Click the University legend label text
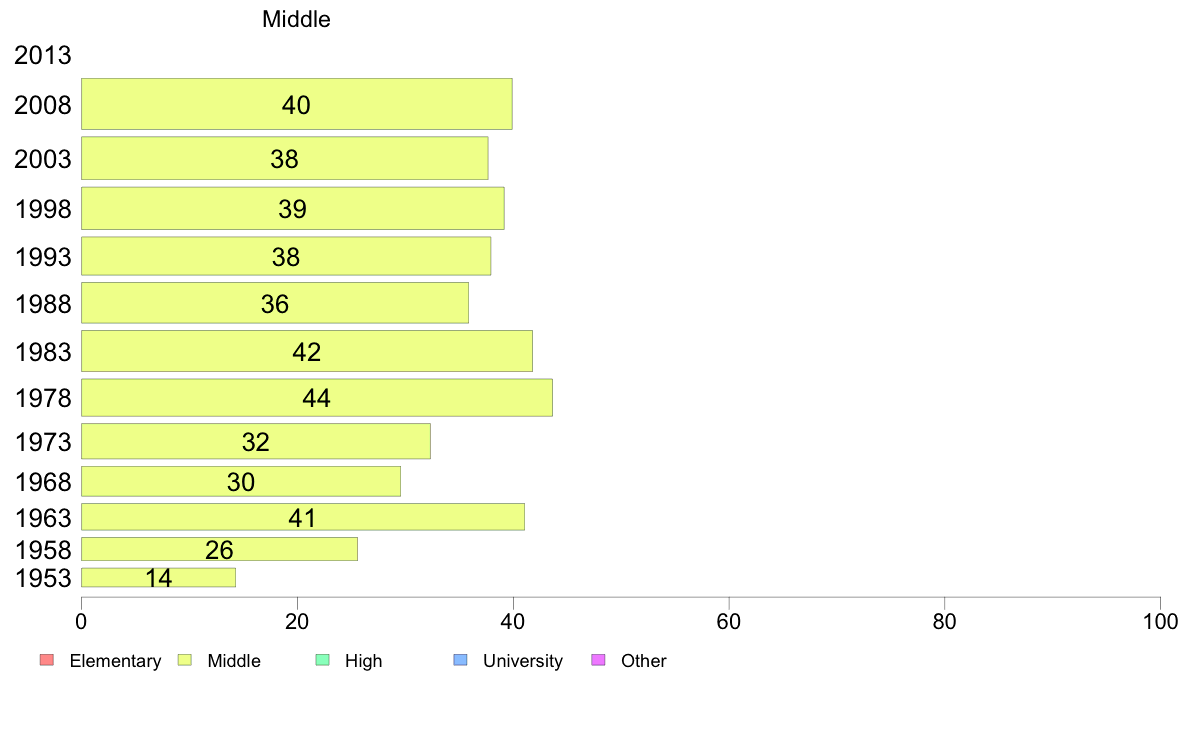This screenshot has height=736, width=1188. tap(523, 661)
